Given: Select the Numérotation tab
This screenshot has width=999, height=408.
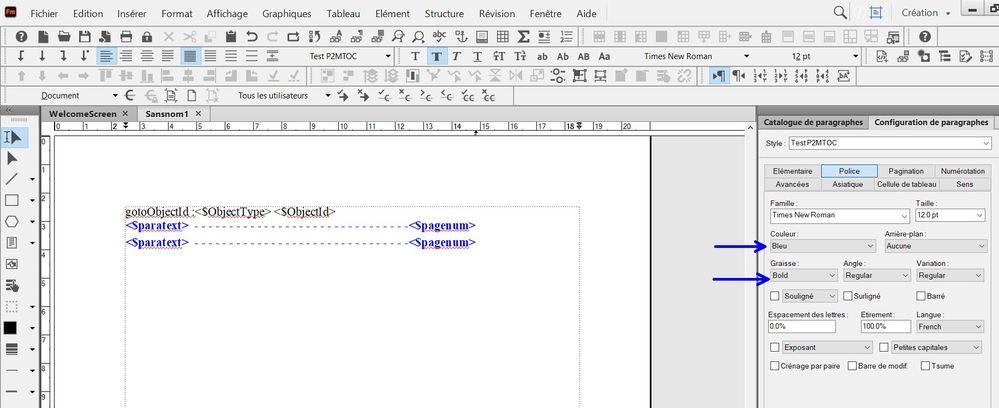Looking at the screenshot, I should (963, 171).
